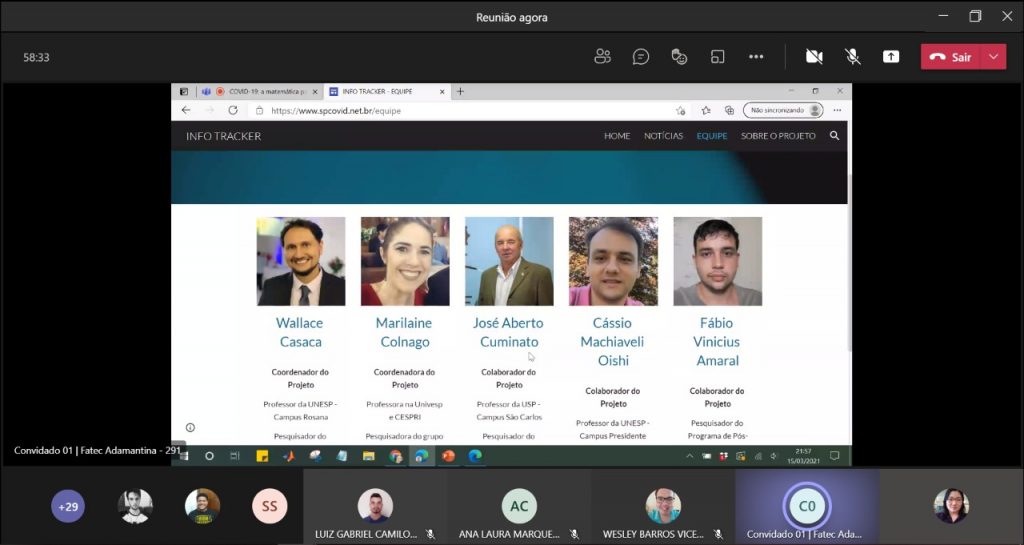Viewport: 1024px width, 545px height.
Task: Click the INFO TRACKER site logo
Action: click(223, 136)
